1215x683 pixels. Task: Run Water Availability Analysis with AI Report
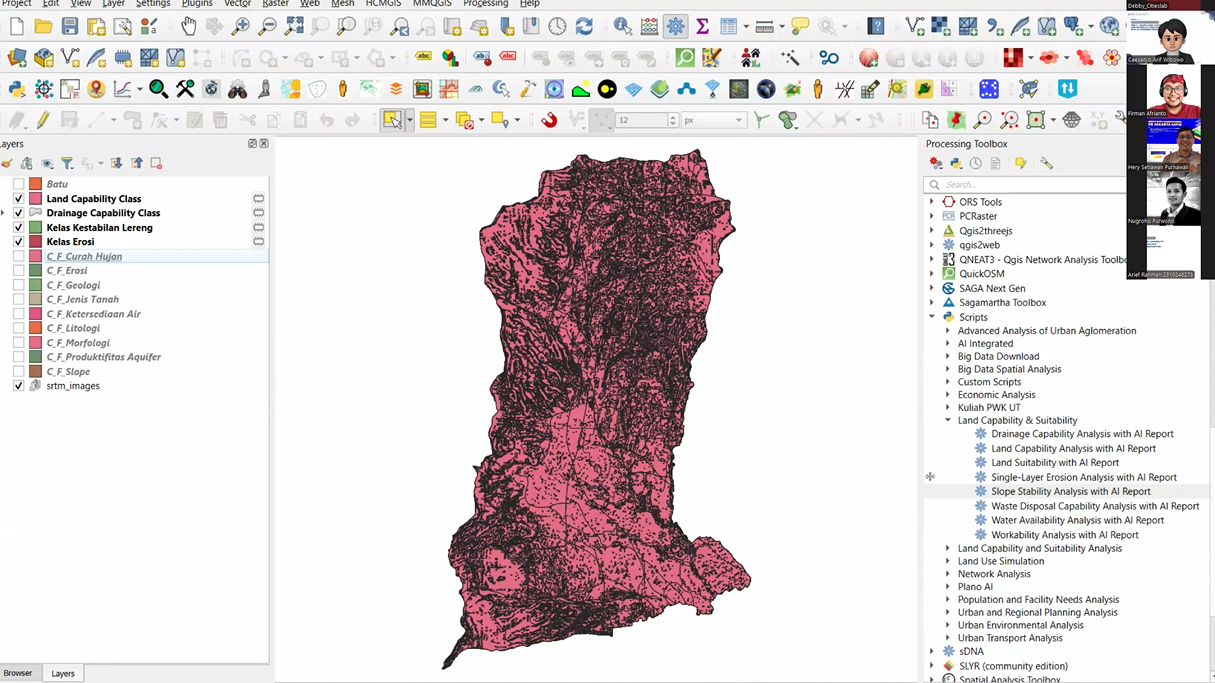point(1077,520)
